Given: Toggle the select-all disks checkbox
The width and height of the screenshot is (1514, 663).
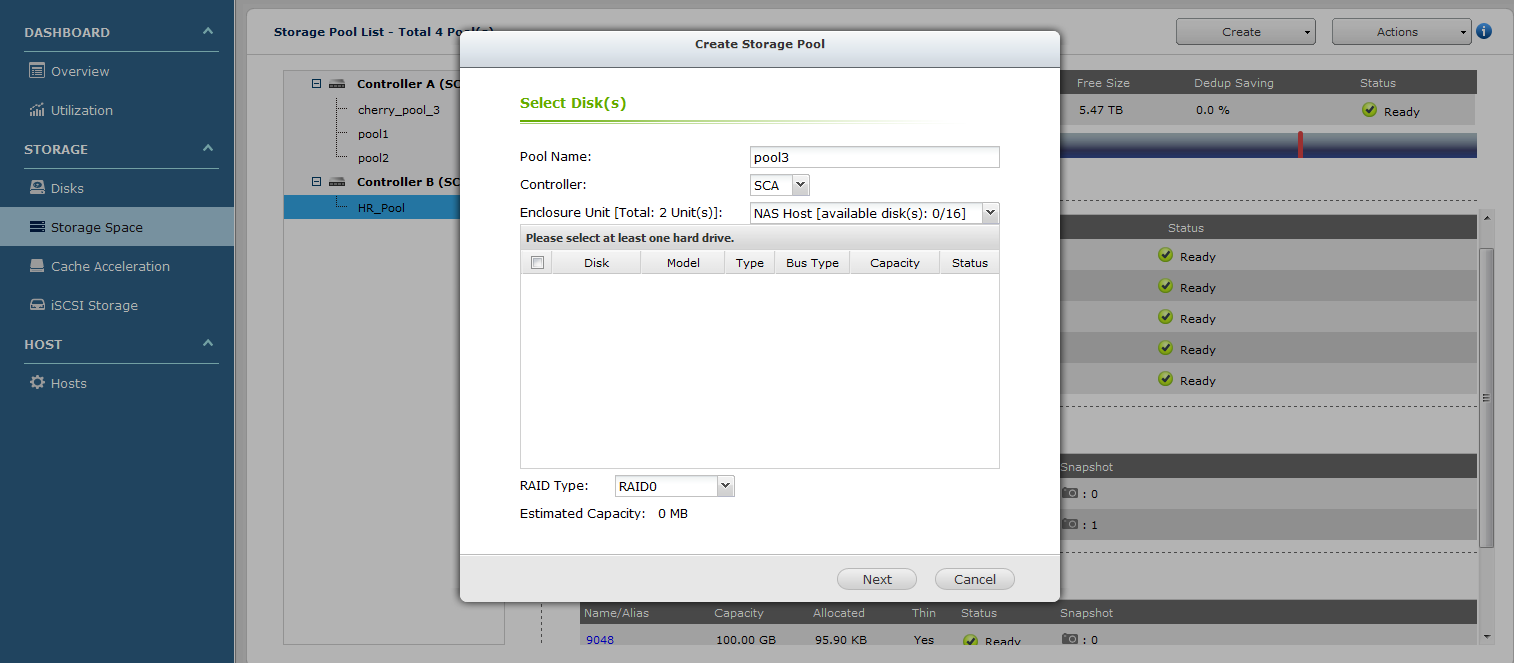Looking at the screenshot, I should click(537, 263).
